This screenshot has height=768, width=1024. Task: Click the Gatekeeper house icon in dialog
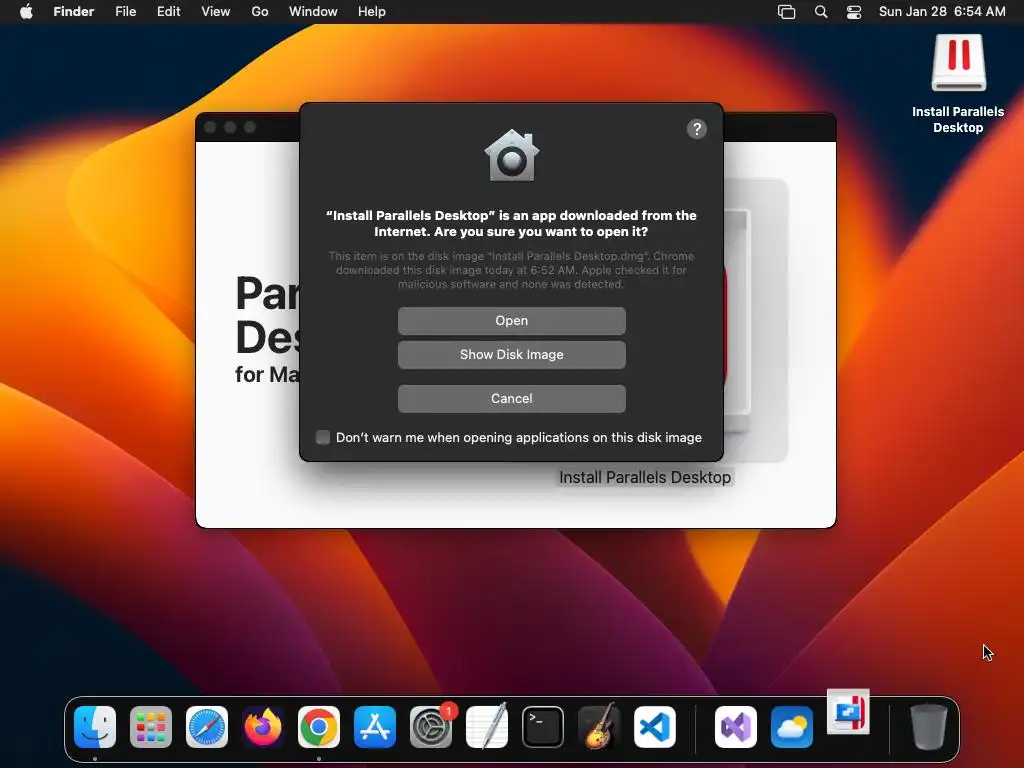click(512, 155)
